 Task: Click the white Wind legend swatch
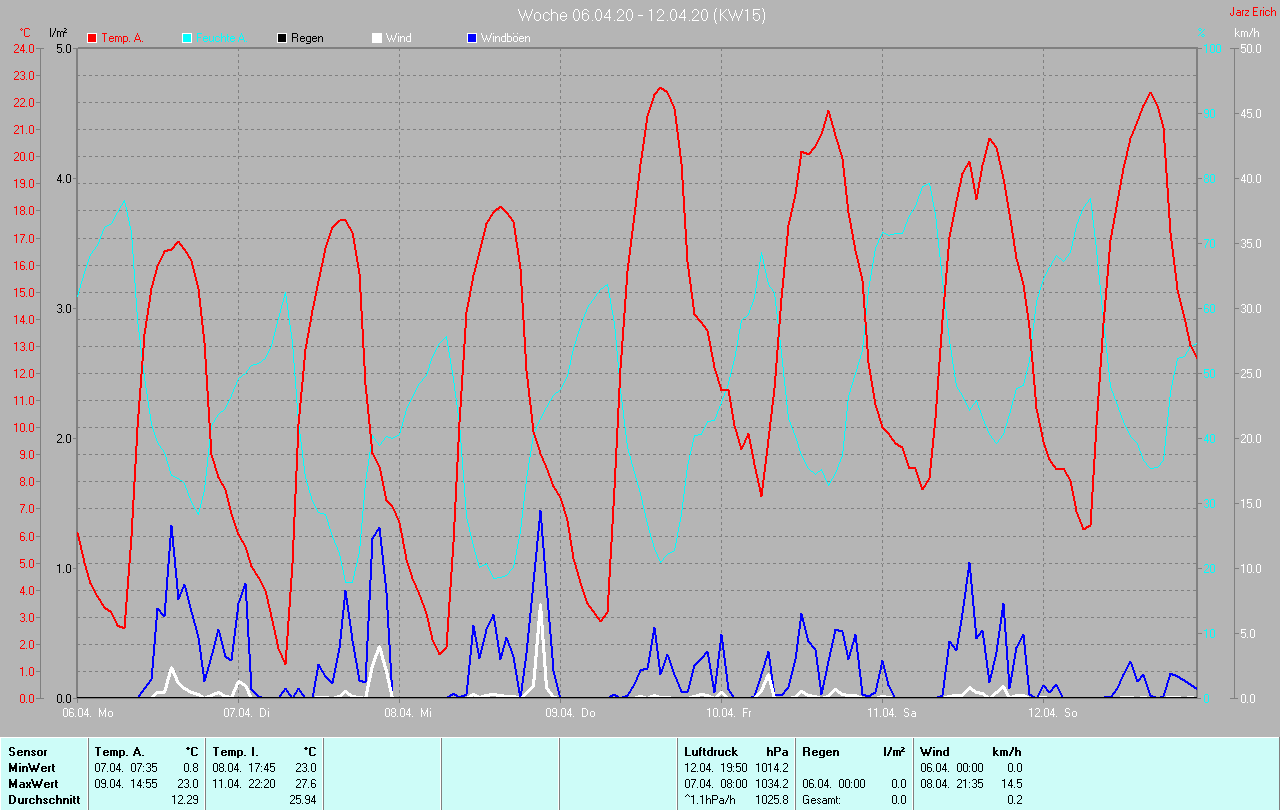(376, 38)
